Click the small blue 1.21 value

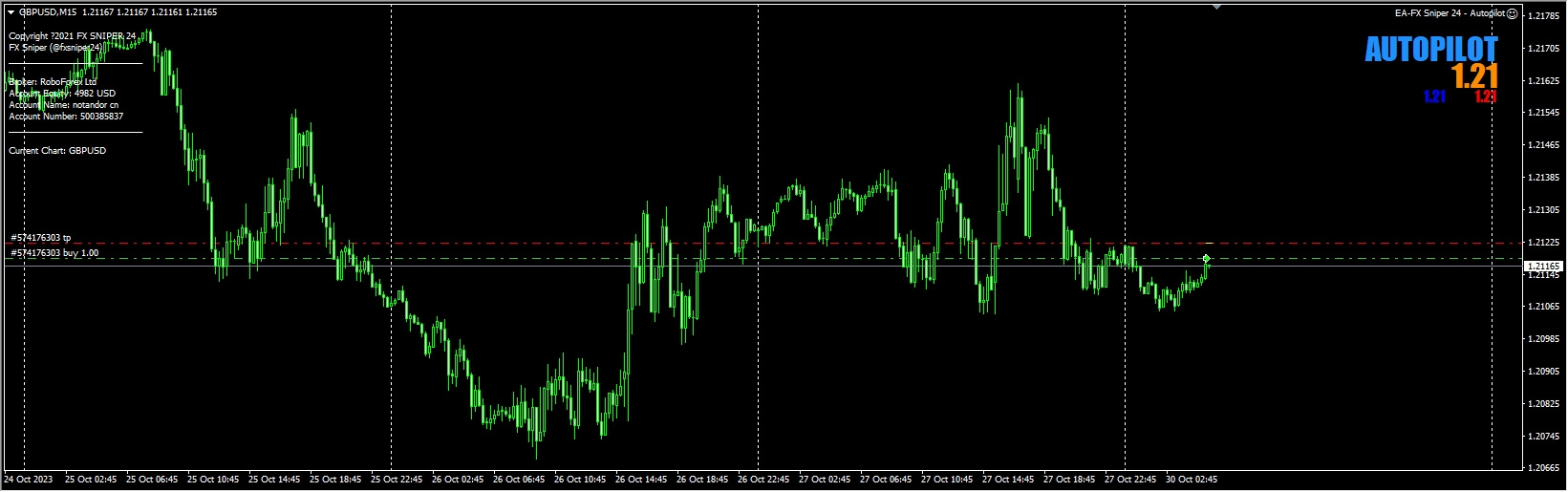tap(1434, 96)
